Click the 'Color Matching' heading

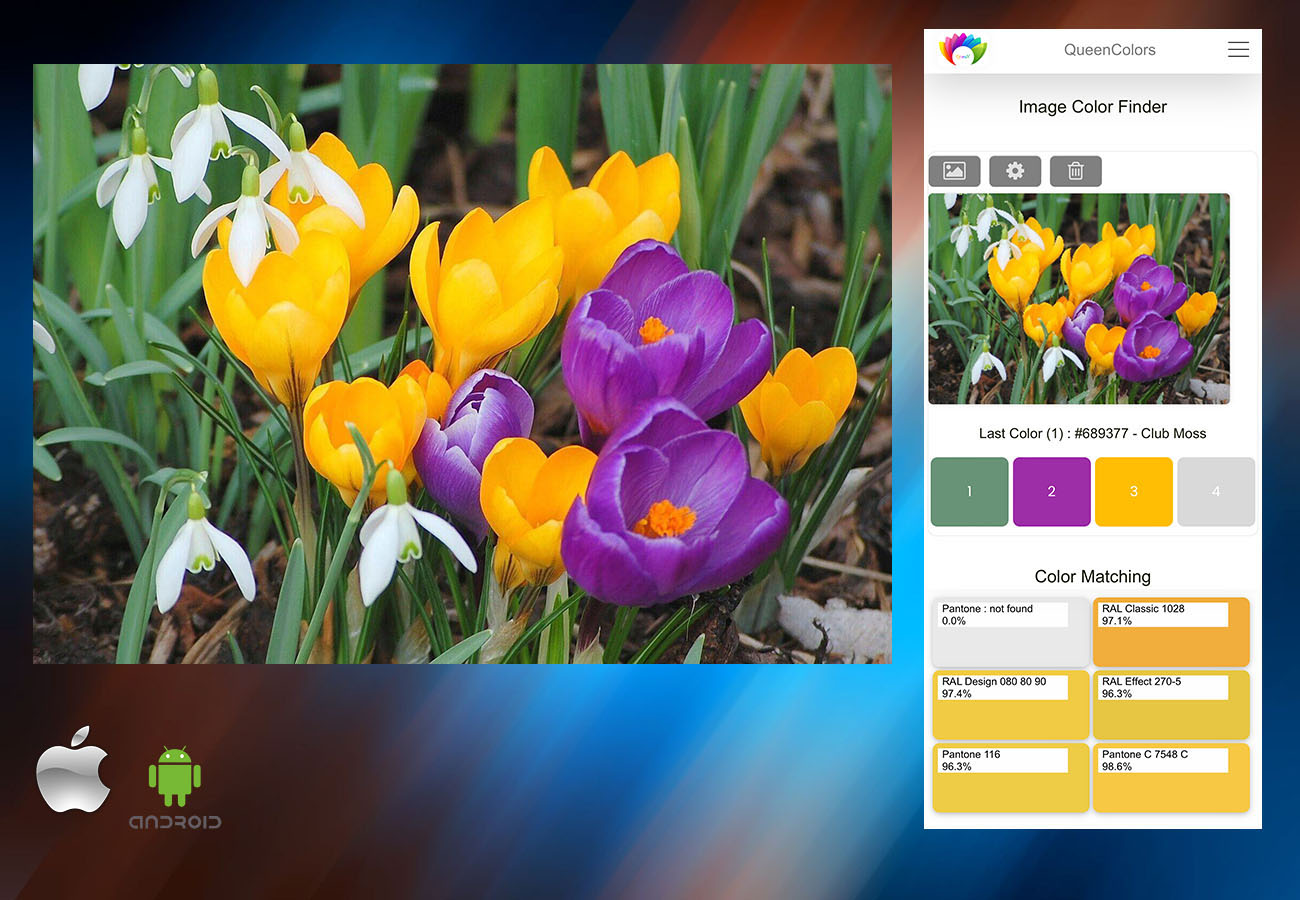pyautogui.click(x=1092, y=576)
